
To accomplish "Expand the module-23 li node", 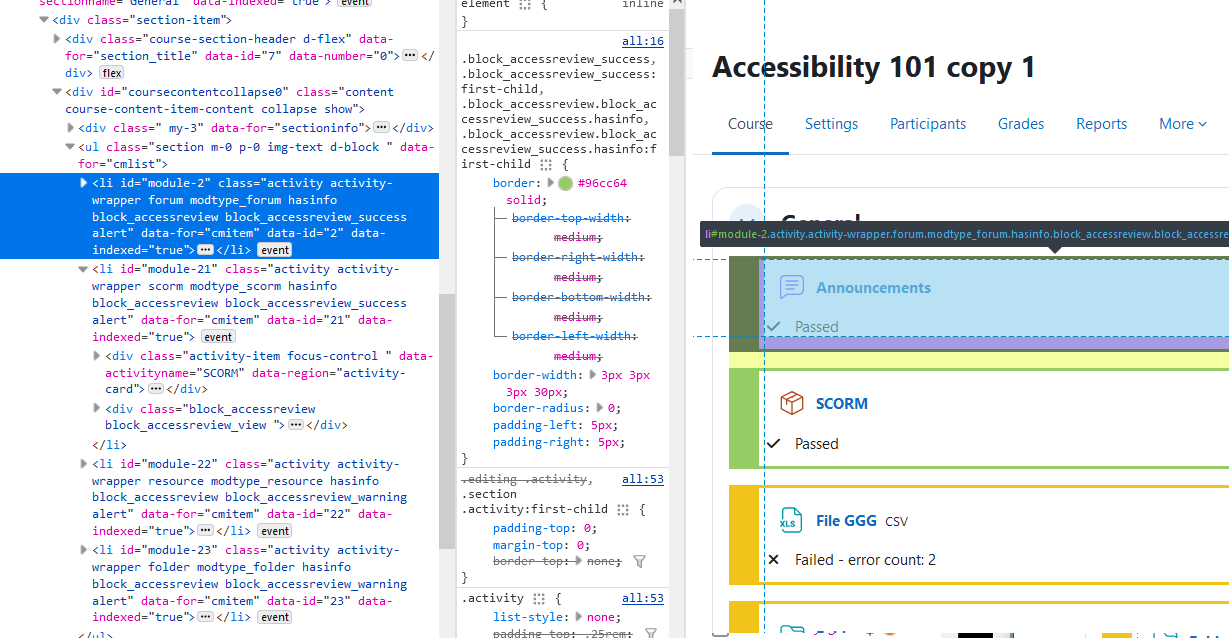I will tap(83, 550).
